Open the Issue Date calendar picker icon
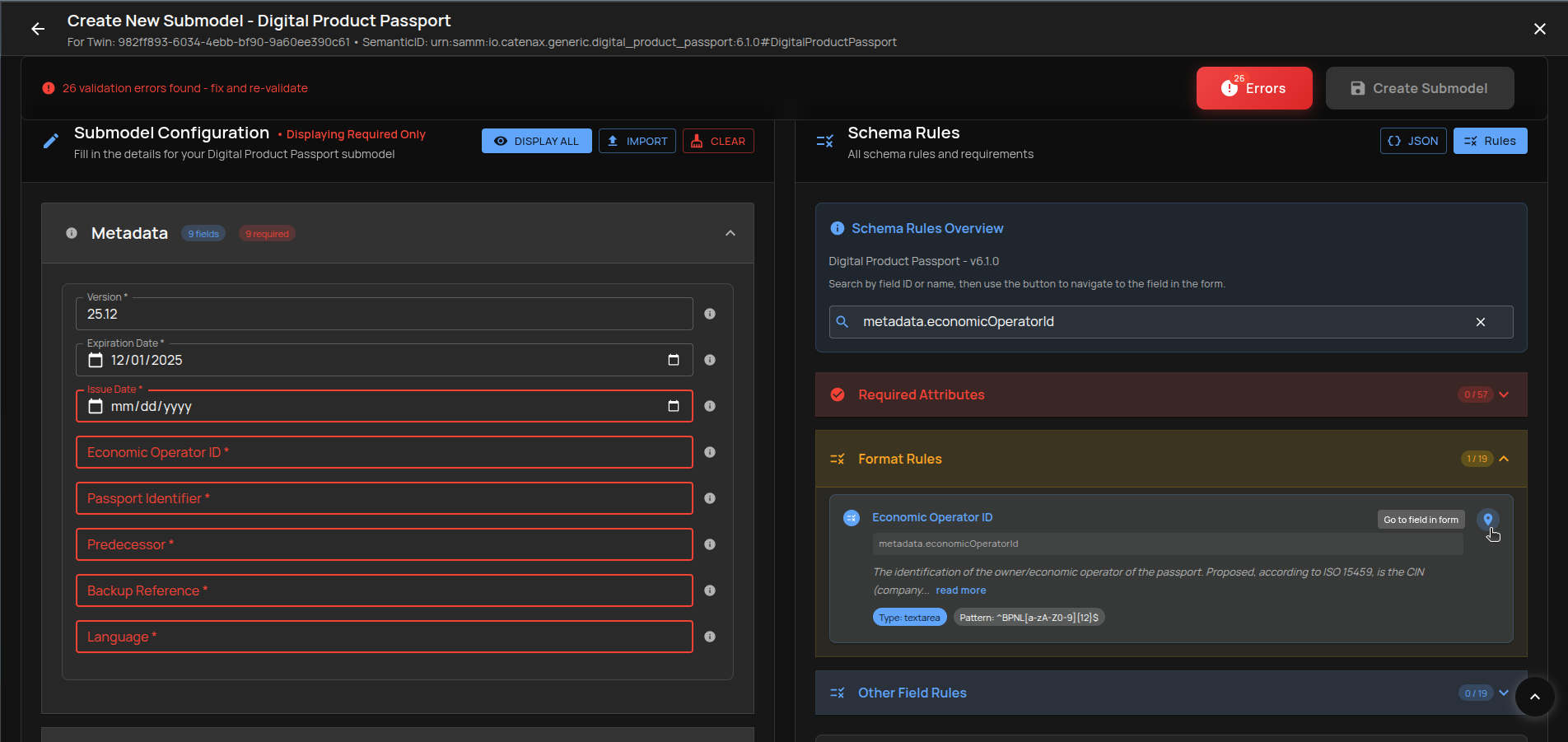The height and width of the screenshot is (742, 1568). pyautogui.click(x=674, y=406)
